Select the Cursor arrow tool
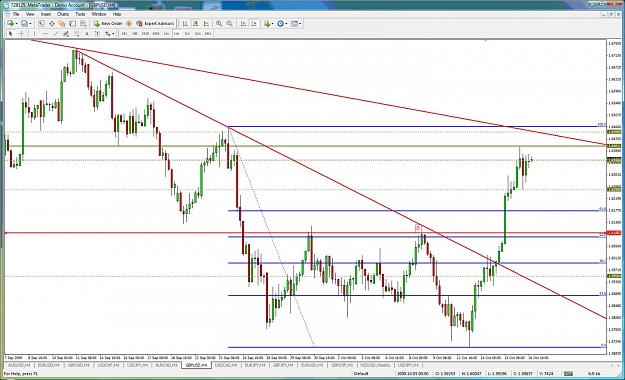This screenshot has width=625, height=380. [x=11, y=34]
